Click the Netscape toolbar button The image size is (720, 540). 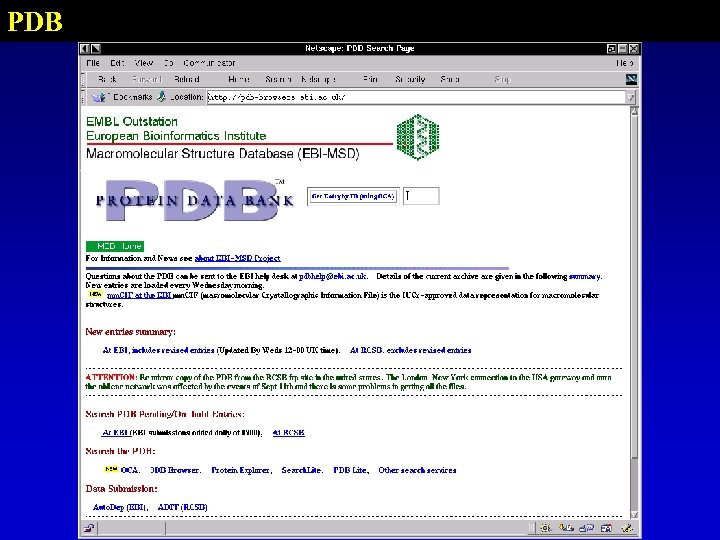coord(318,79)
